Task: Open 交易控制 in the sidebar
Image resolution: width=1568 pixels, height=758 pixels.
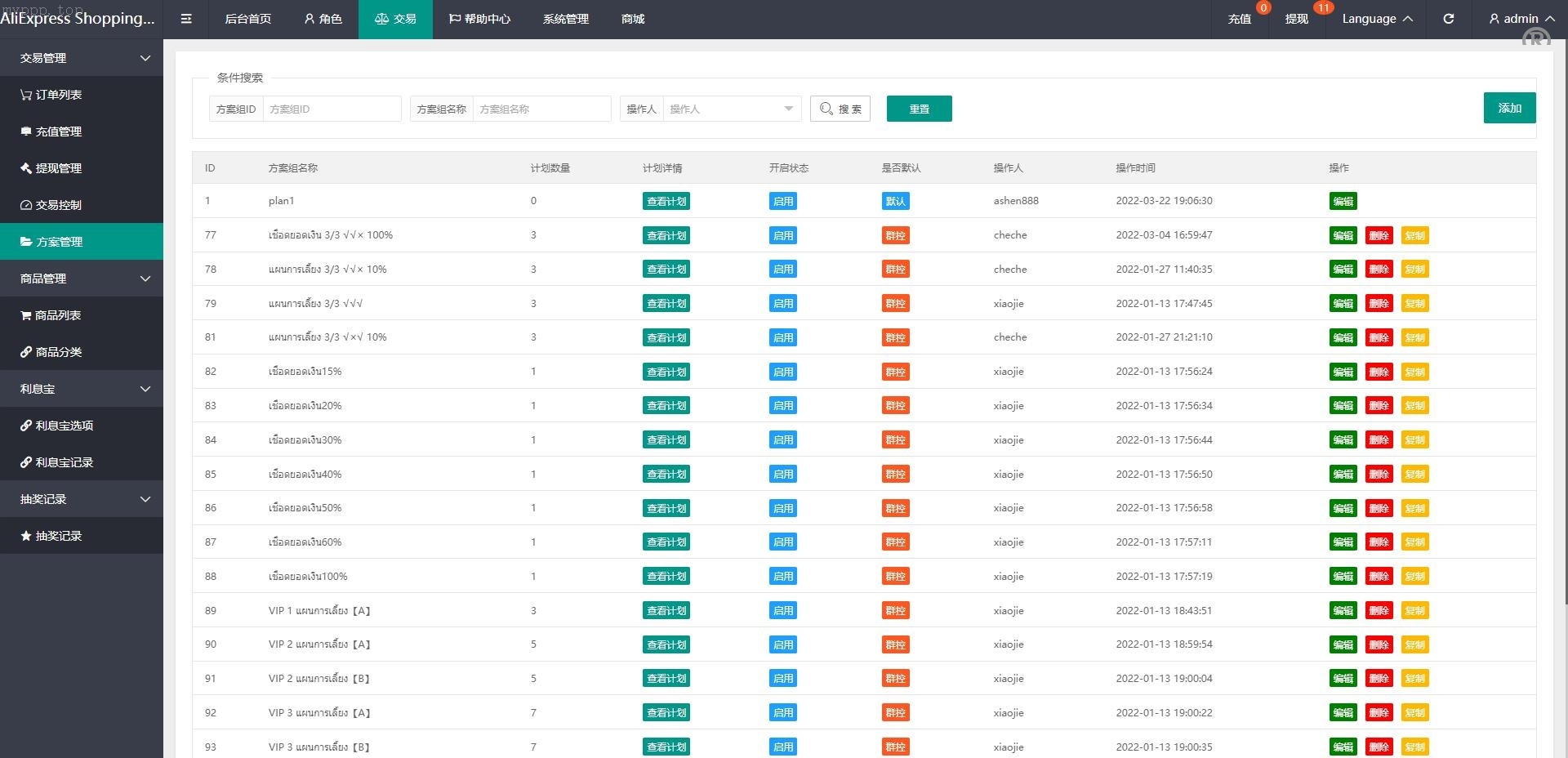Action: point(57,205)
